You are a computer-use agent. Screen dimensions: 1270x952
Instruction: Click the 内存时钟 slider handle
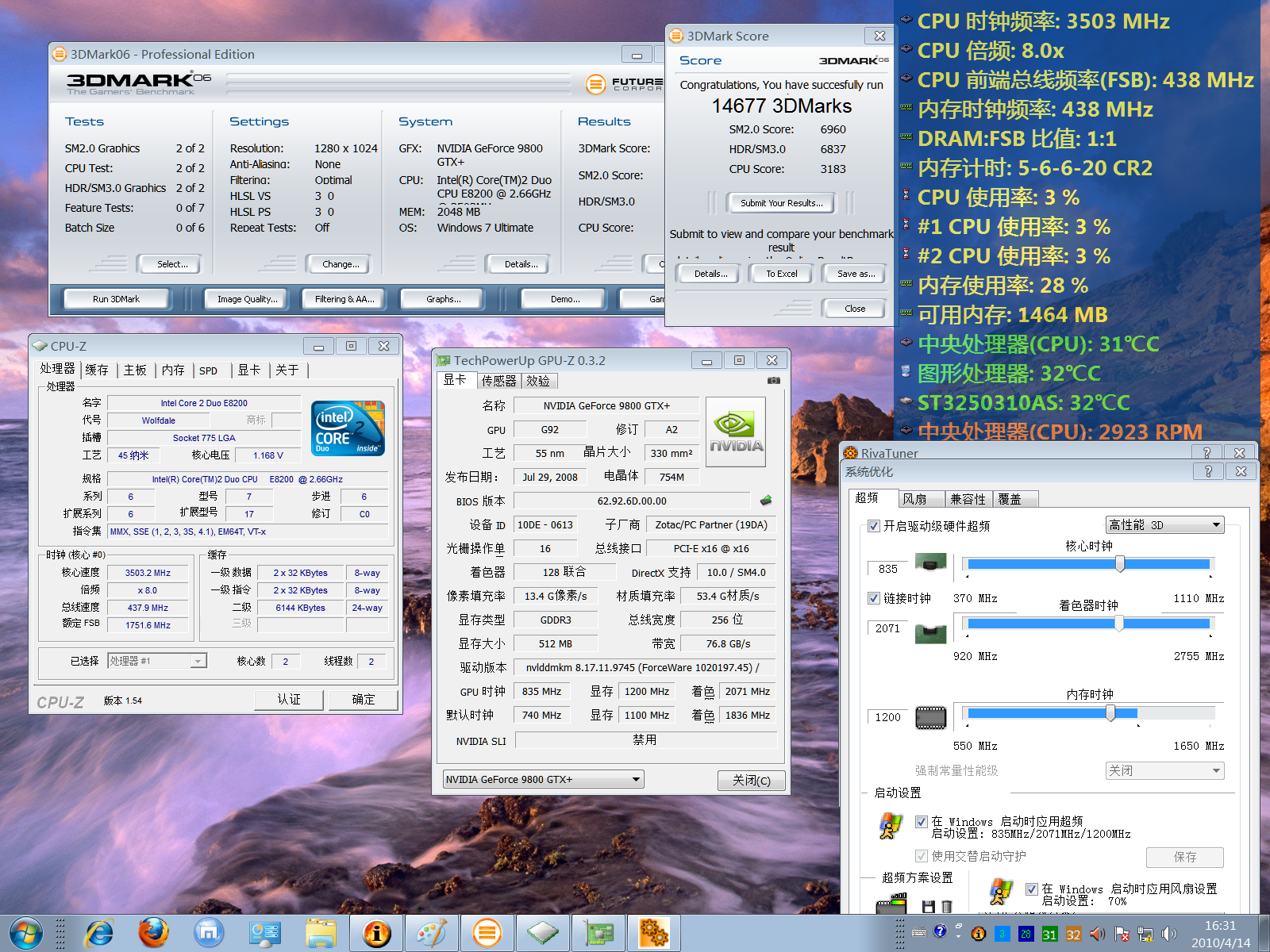pos(1110,712)
